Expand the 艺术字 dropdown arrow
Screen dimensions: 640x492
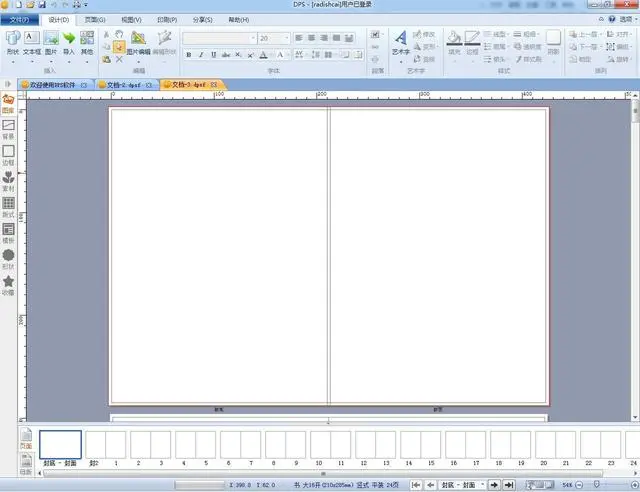tap(401, 62)
